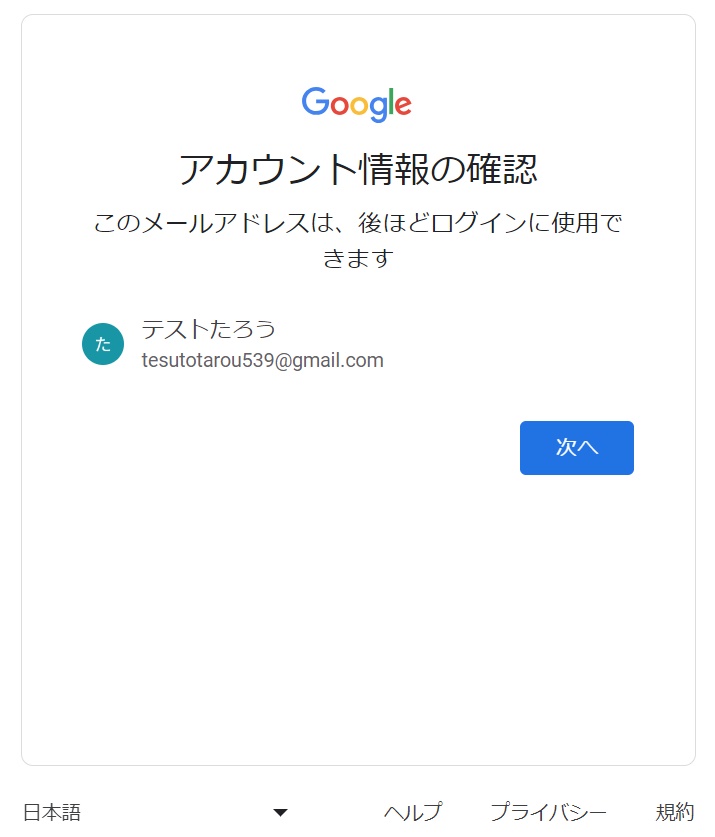The image size is (715, 837).
Task: Click the Google logo
Action: [x=357, y=105]
